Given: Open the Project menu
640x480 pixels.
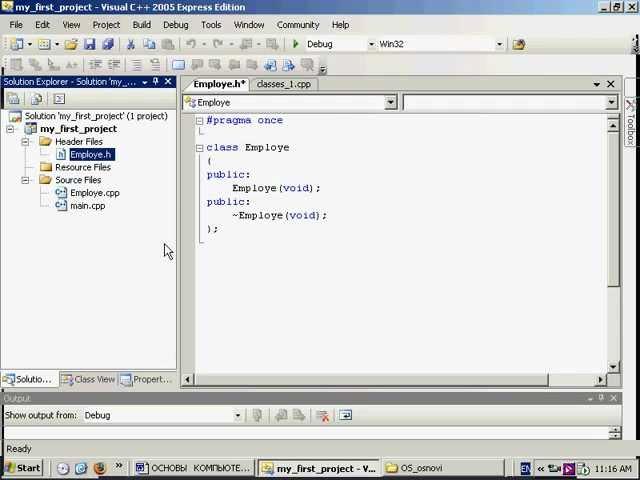Looking at the screenshot, I should click(106, 25).
